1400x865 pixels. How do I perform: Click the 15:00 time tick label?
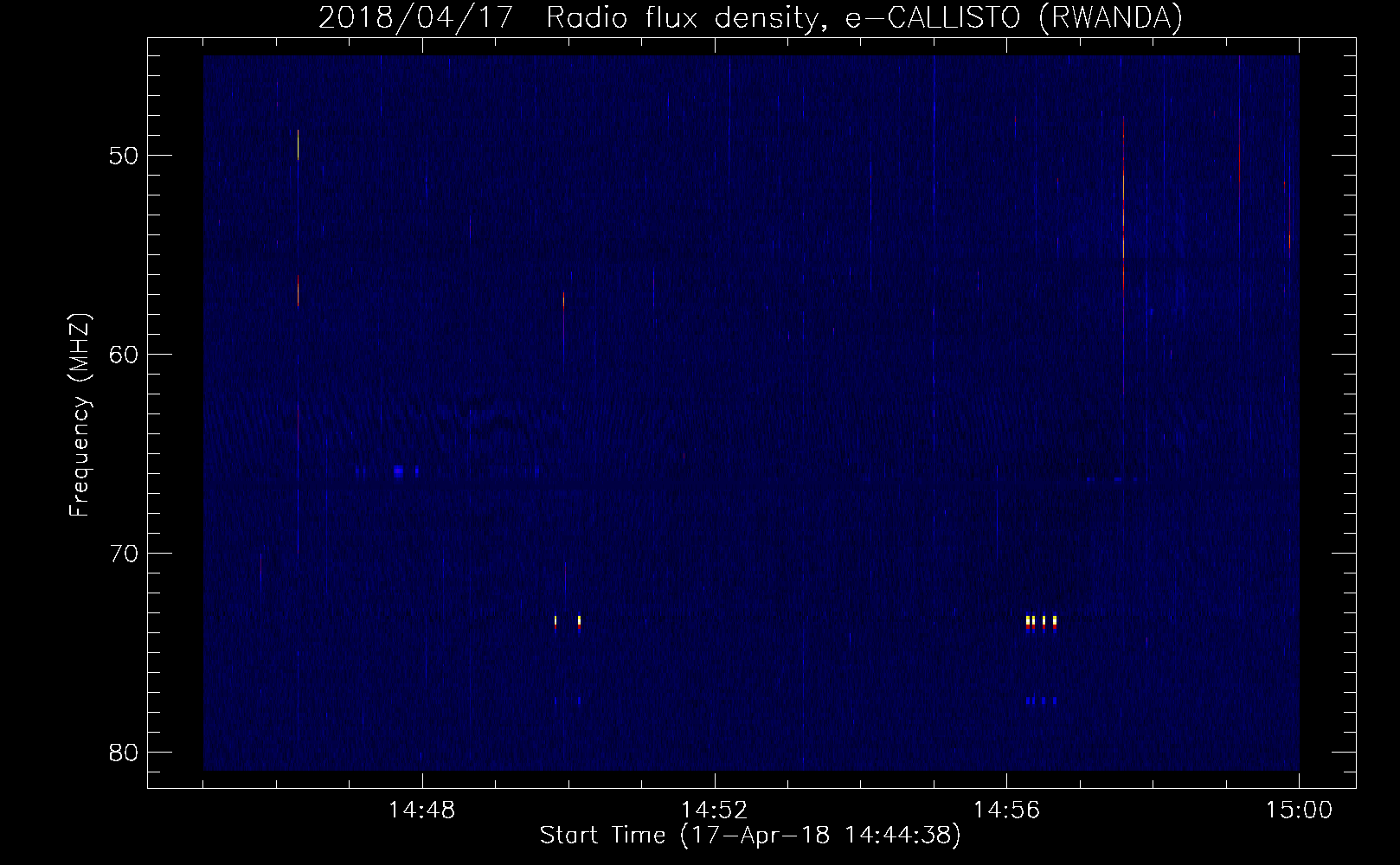tap(1299, 811)
